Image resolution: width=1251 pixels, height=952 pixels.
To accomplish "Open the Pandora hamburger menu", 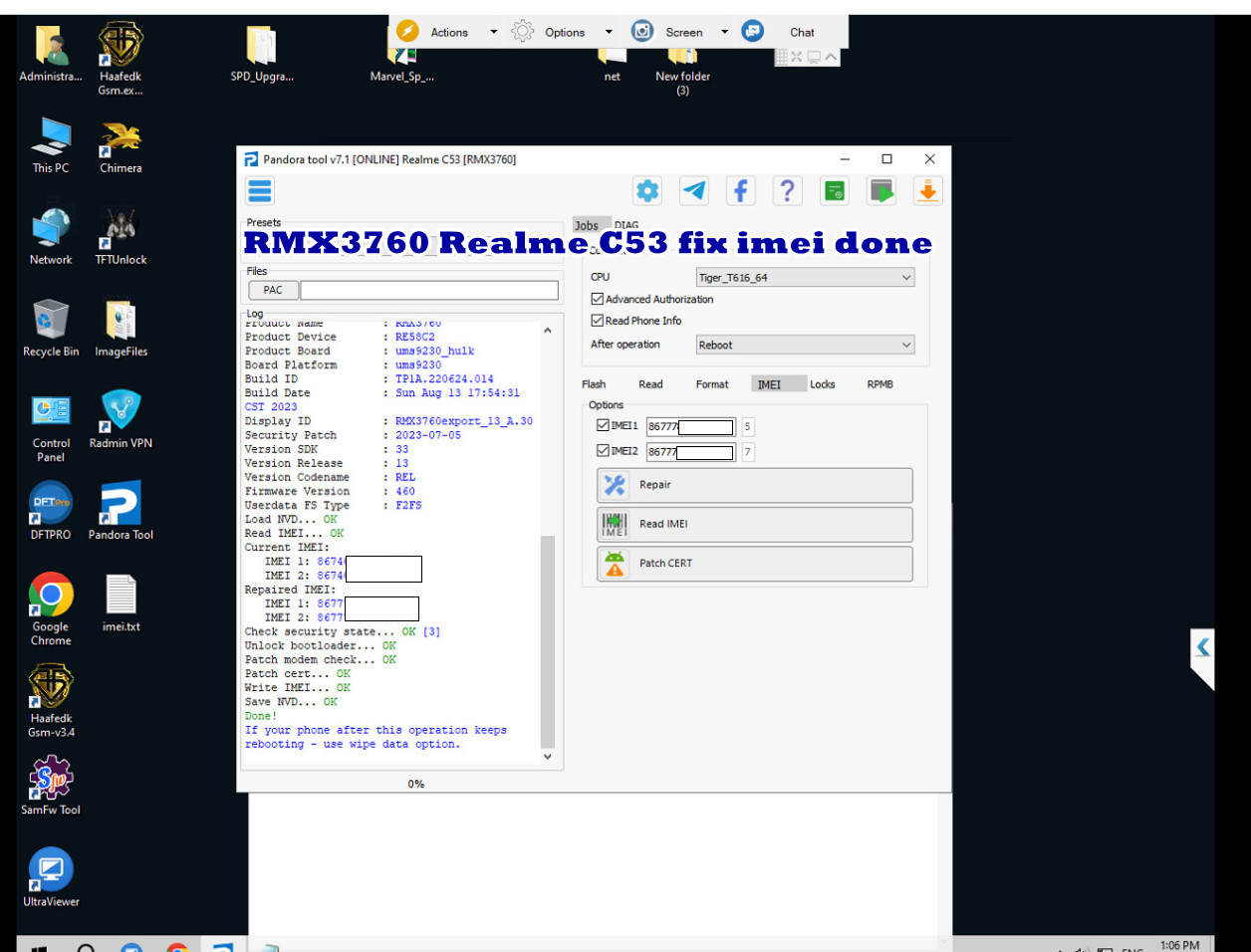I will point(260,190).
